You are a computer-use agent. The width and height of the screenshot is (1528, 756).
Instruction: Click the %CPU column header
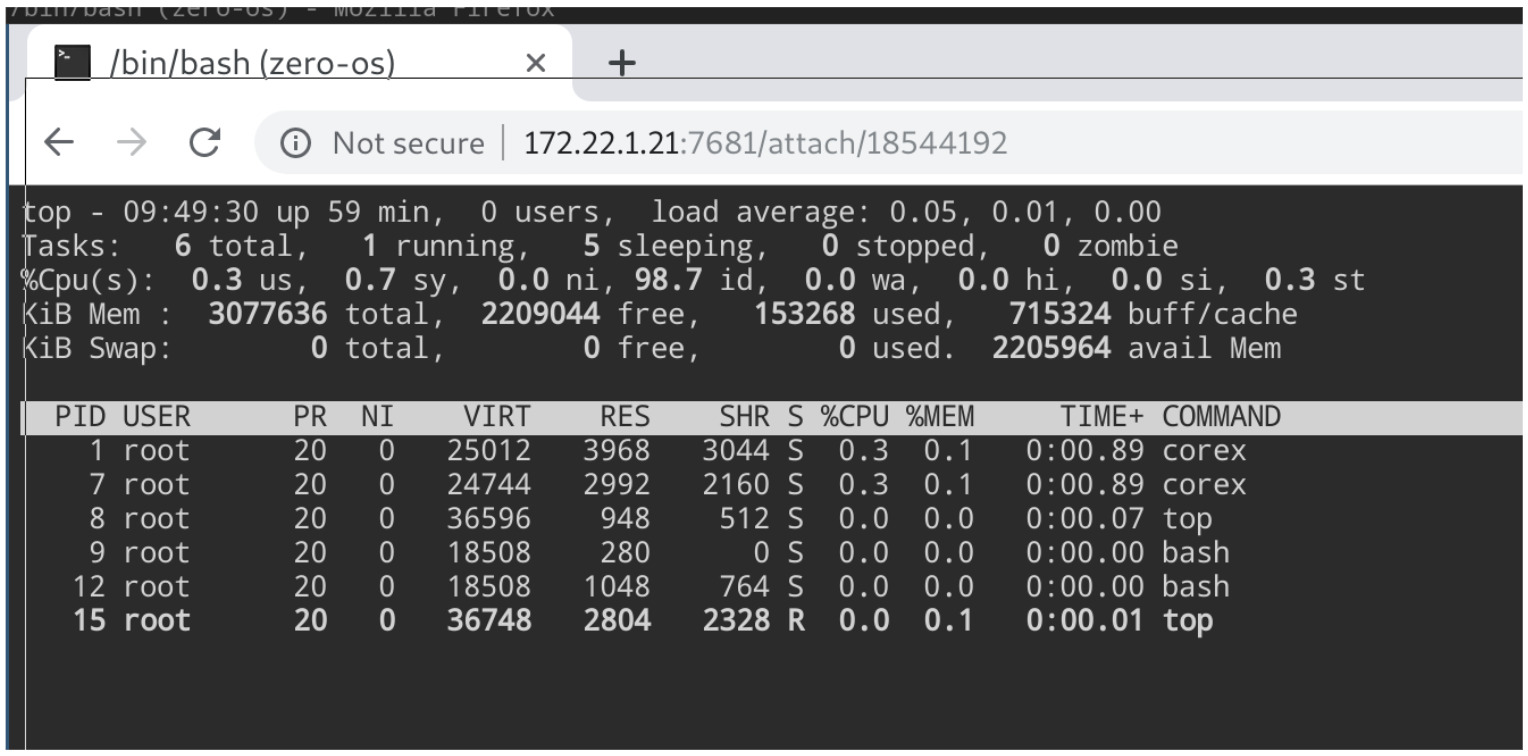(x=855, y=416)
